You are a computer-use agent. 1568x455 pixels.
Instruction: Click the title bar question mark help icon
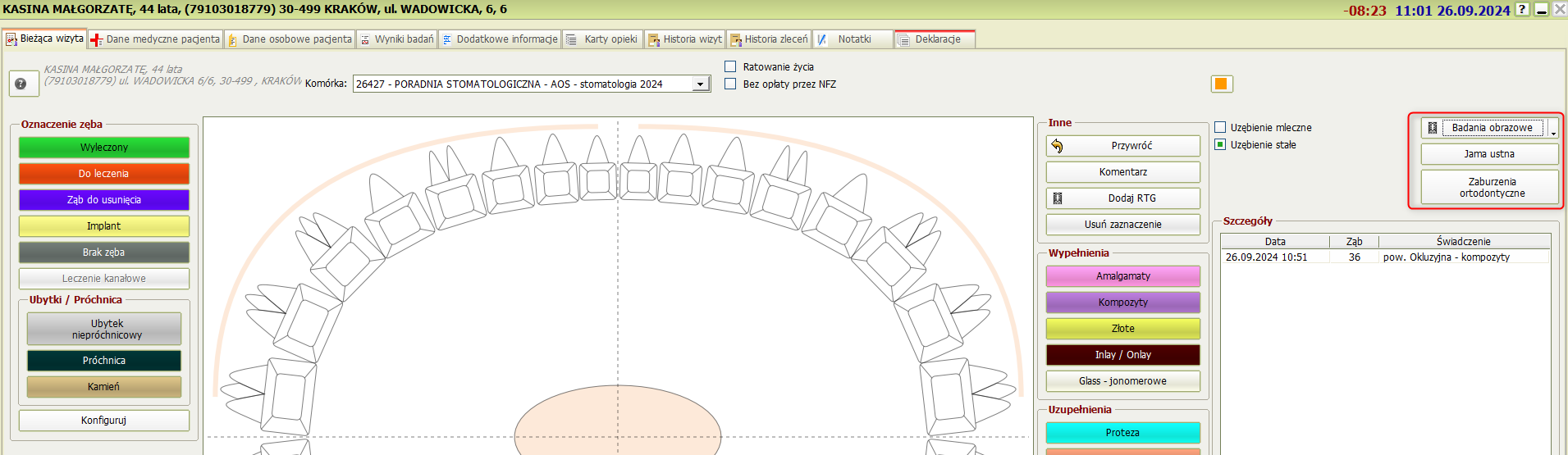click(1522, 10)
